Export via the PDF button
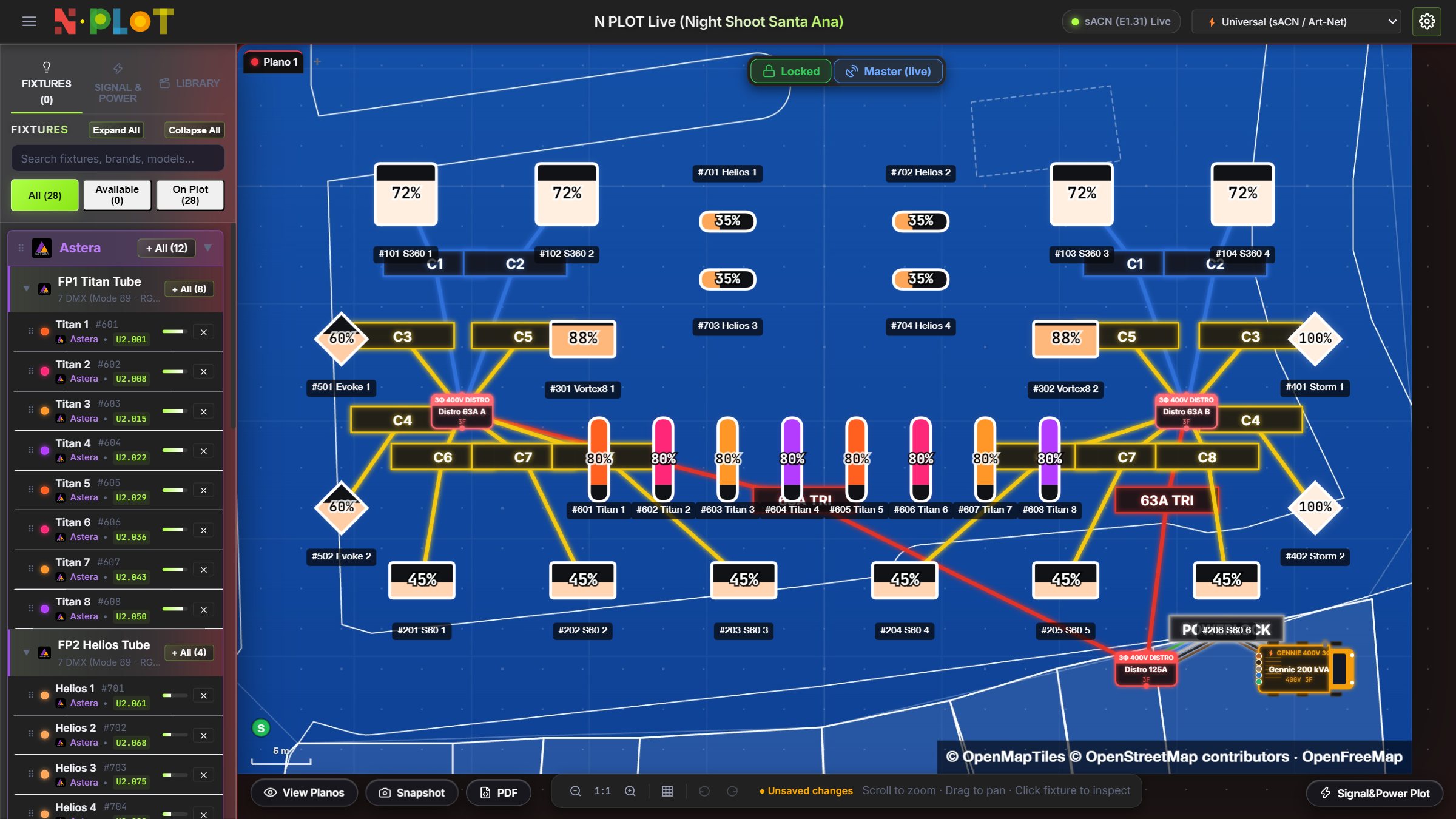Viewport: 1456px width, 819px height. [499, 792]
